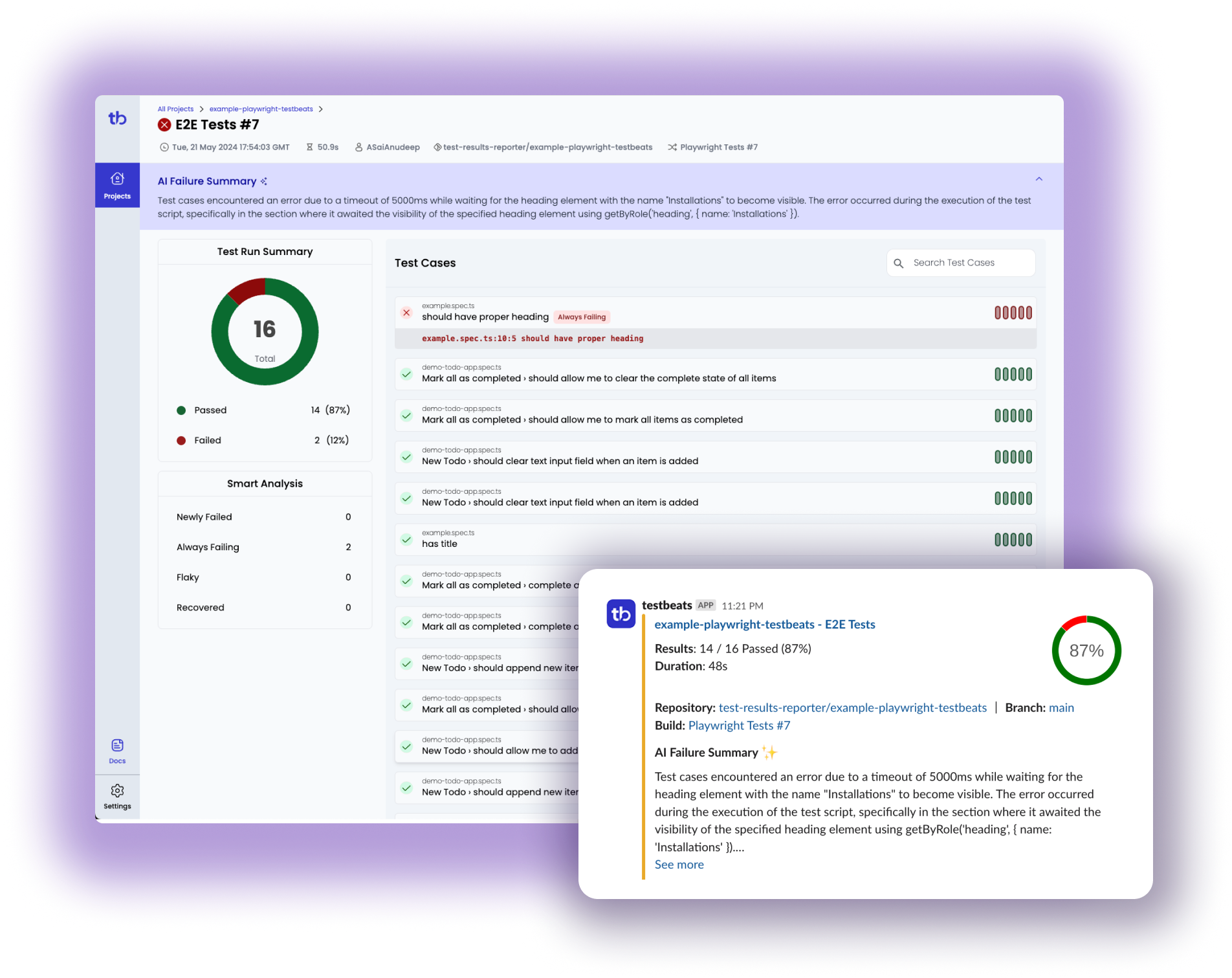Viewport: 1232px width, 978px height.
Task: Click the Newly Failed row in Smart Analysis
Action: (x=265, y=517)
